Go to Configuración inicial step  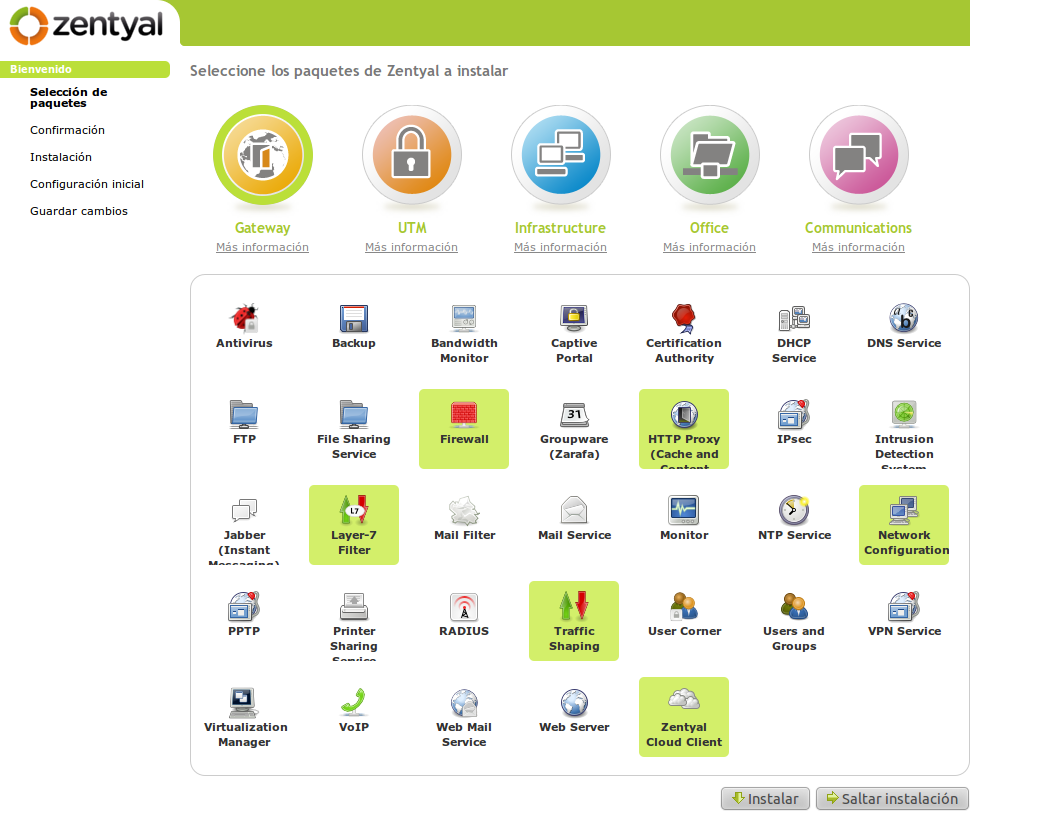click(87, 184)
